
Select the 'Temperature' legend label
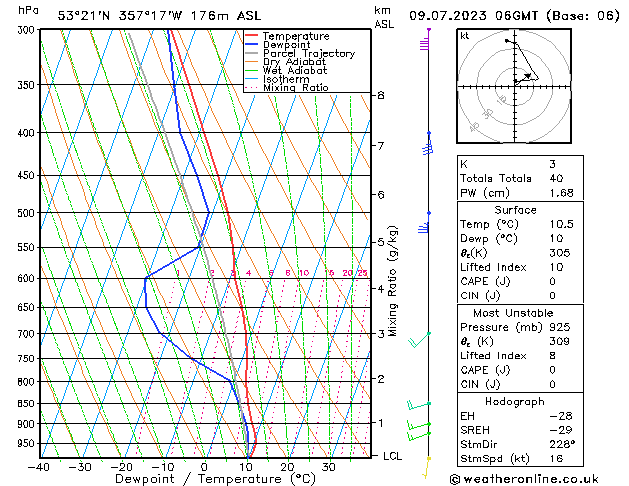(x=296, y=36)
